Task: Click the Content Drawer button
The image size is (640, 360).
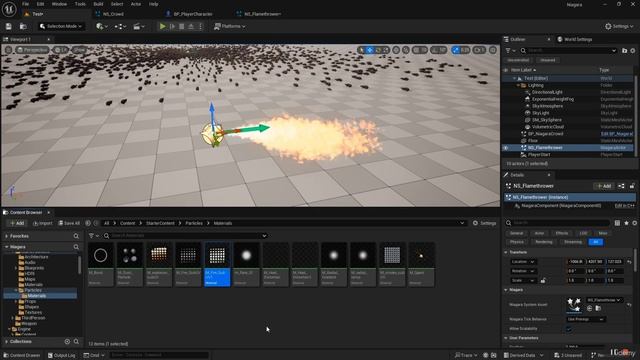Action: (22, 355)
